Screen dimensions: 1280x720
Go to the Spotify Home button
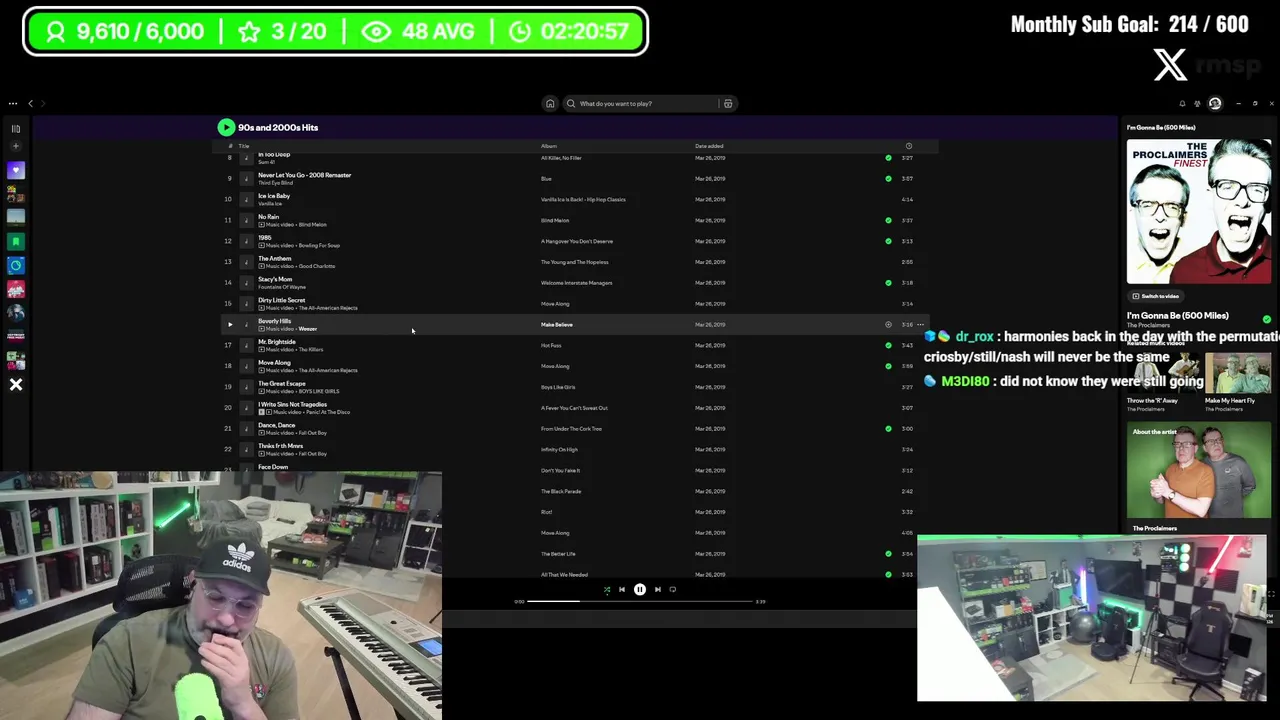tap(550, 103)
